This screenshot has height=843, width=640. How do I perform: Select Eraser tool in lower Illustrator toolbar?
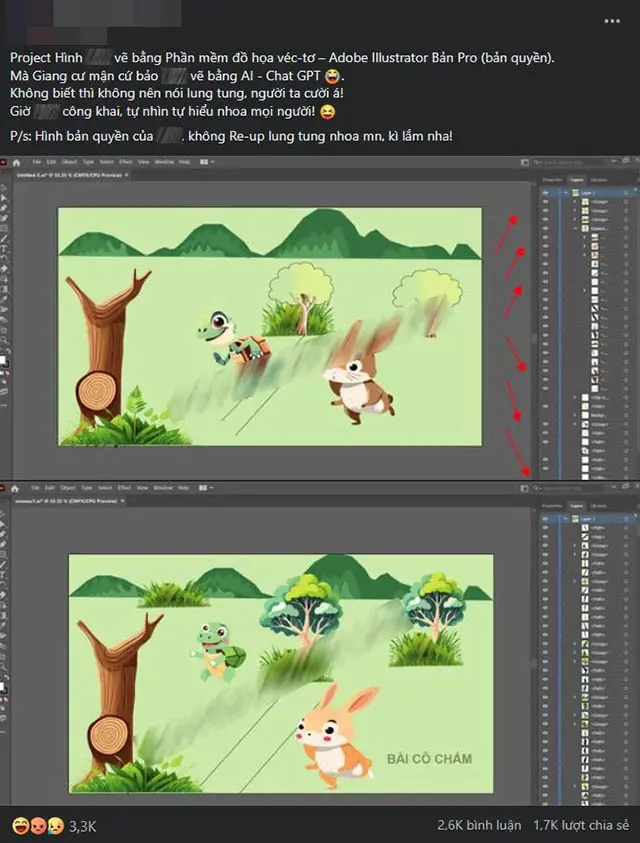3,595
